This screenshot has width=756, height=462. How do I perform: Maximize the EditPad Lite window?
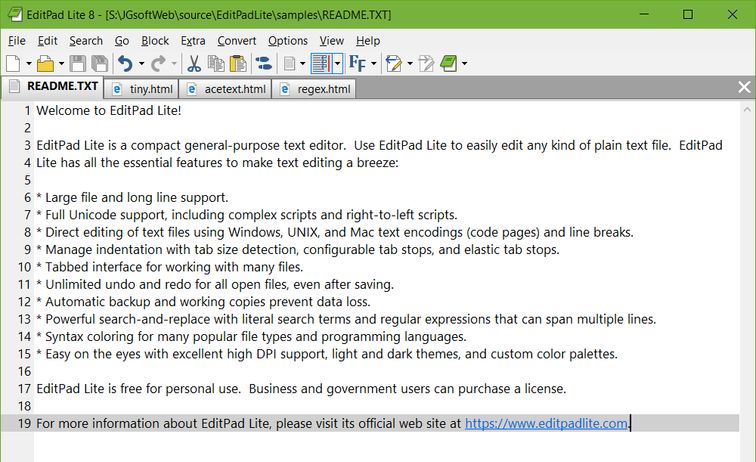[688, 14]
